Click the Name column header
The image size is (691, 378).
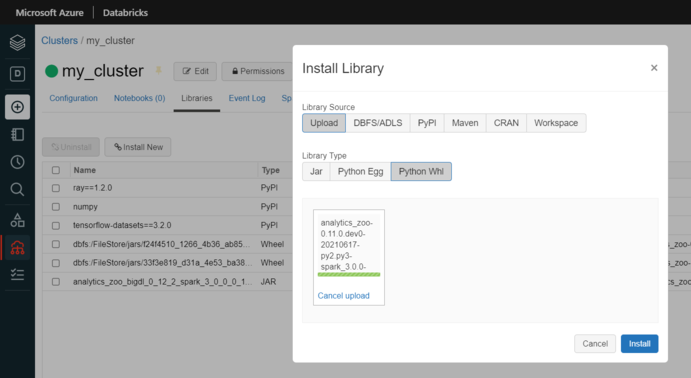[x=85, y=170]
